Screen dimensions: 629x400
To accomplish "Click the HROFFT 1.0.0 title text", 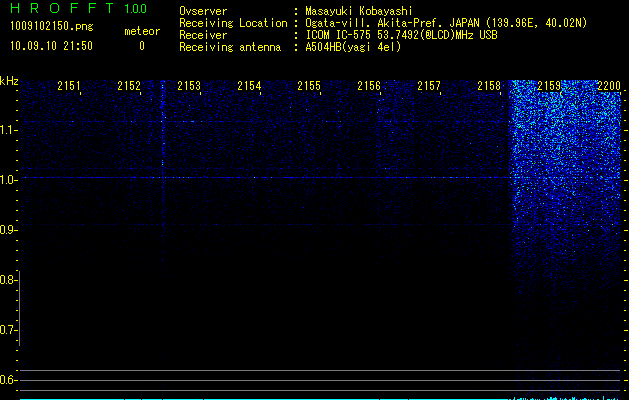I will [78, 8].
